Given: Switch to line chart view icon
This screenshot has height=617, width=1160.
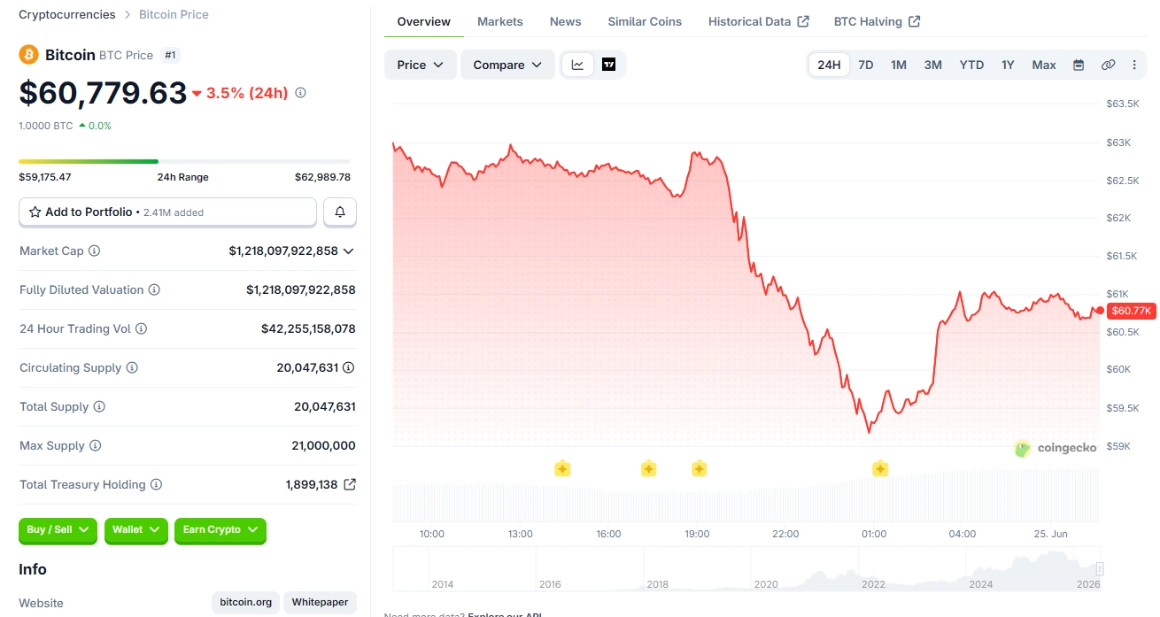Looking at the screenshot, I should coord(578,65).
